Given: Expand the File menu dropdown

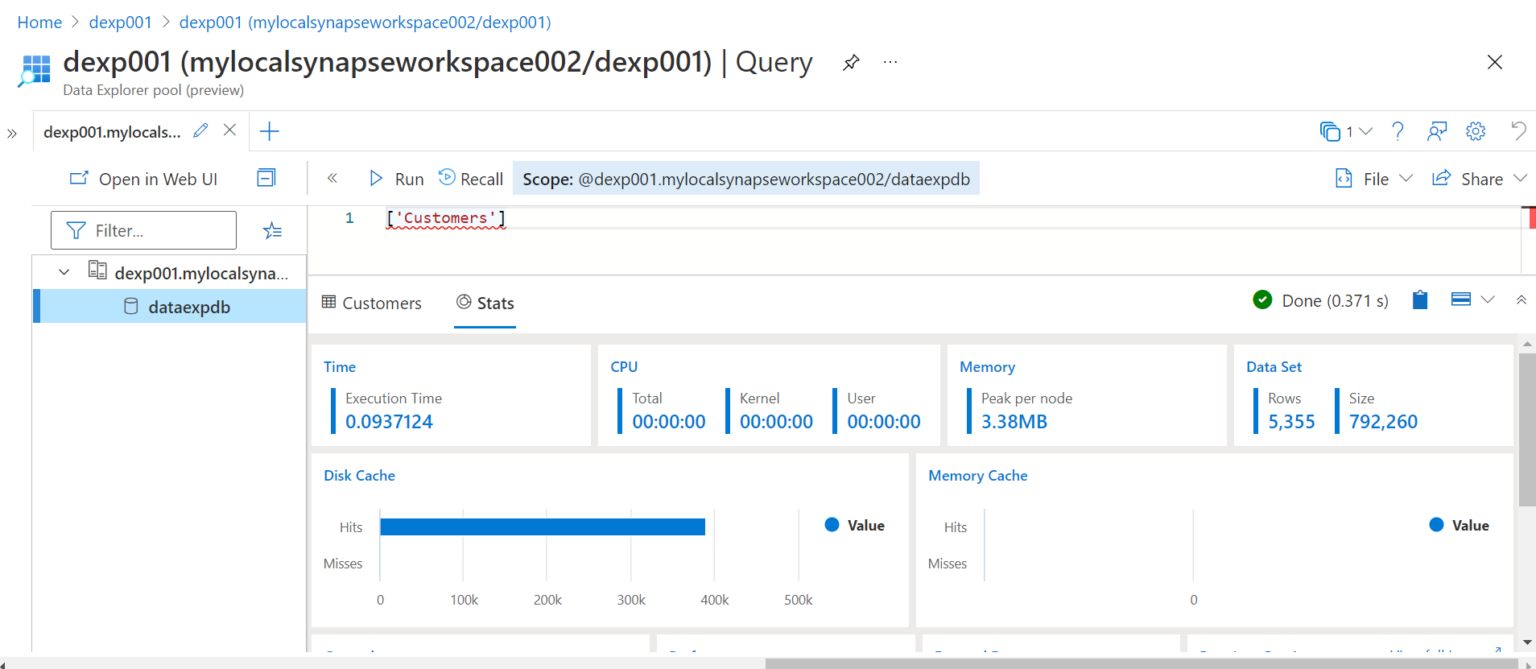Looking at the screenshot, I should [1373, 178].
